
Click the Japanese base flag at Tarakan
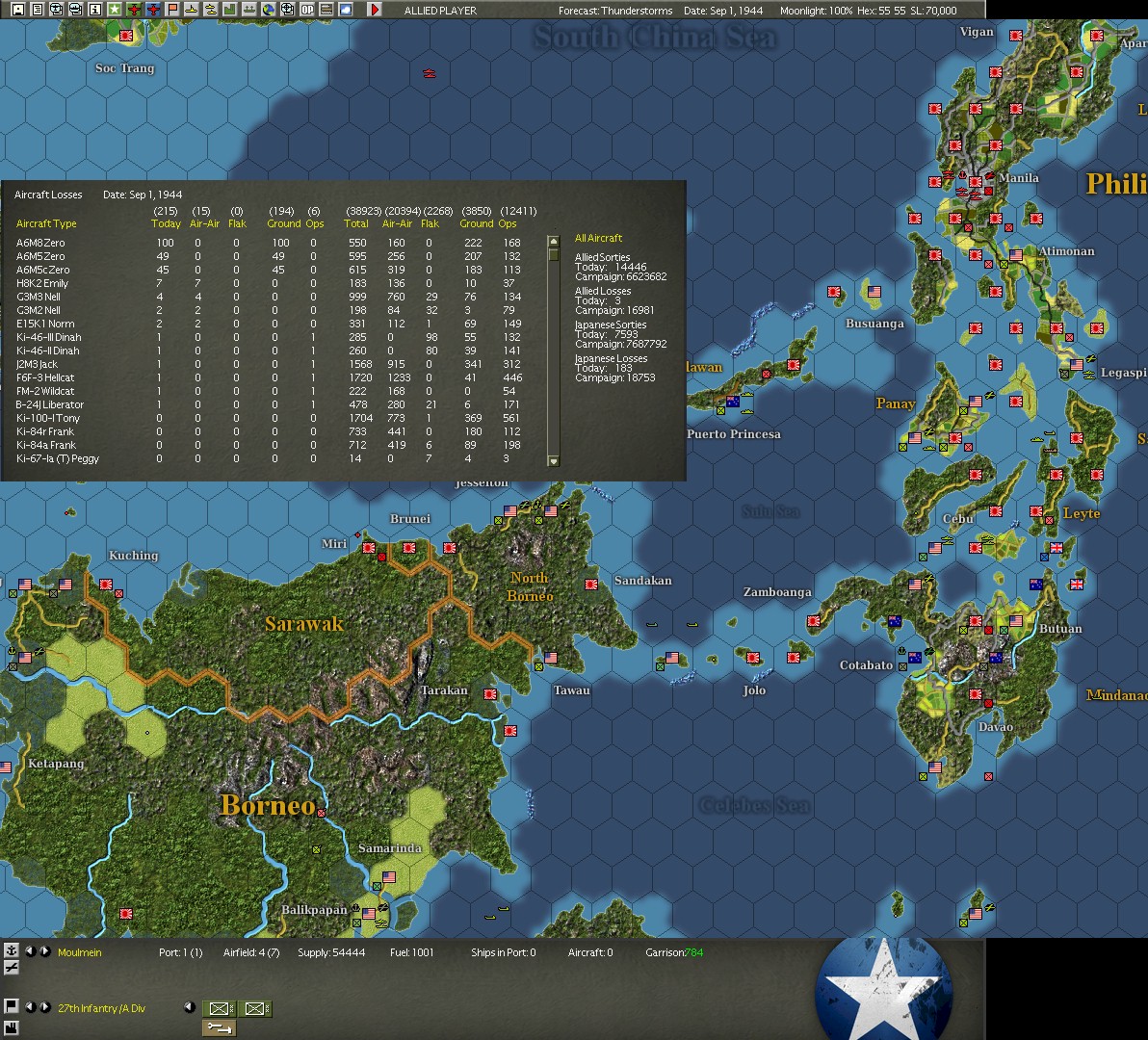[490, 694]
